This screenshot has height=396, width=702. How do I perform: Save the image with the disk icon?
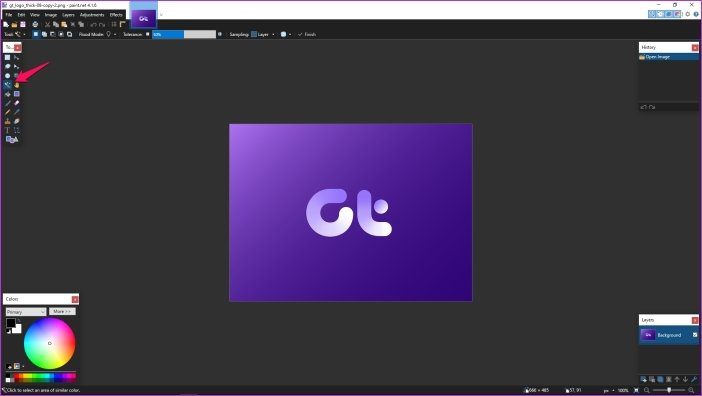coord(23,25)
